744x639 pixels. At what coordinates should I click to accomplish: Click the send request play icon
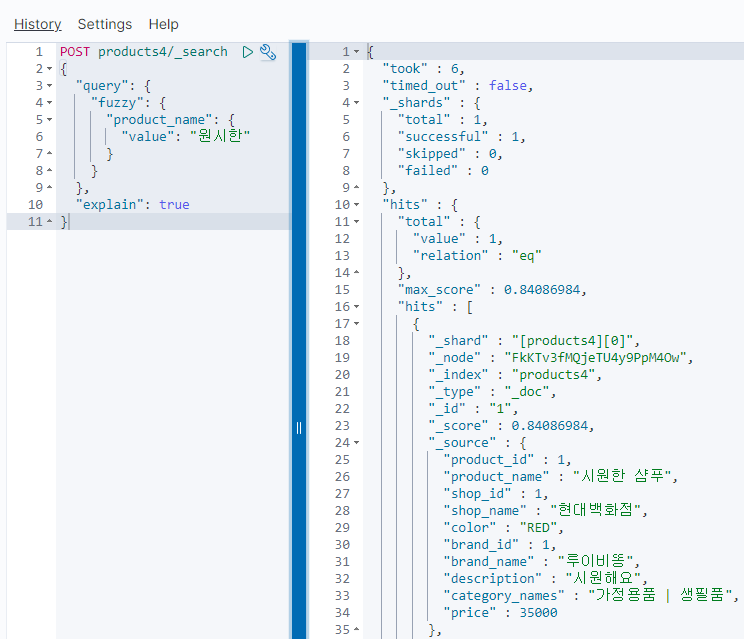coord(248,51)
